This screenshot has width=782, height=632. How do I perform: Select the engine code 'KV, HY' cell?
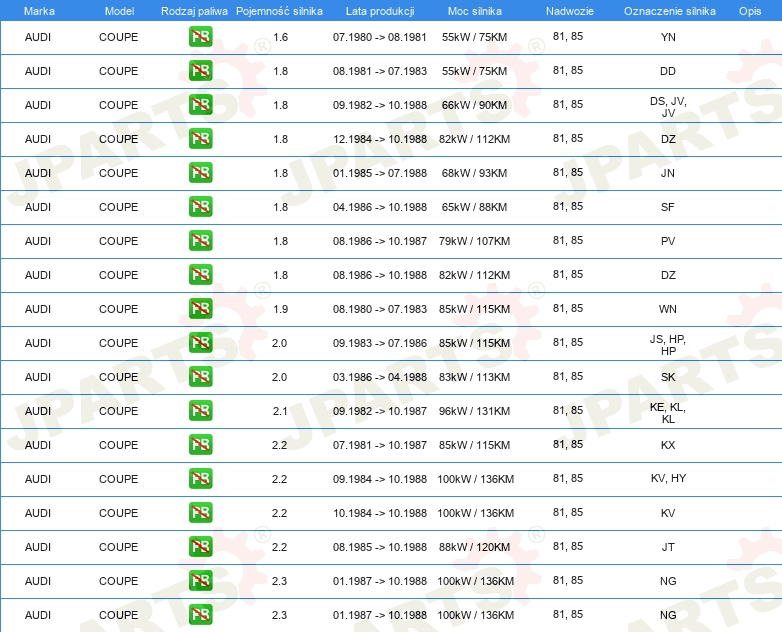[668, 478]
